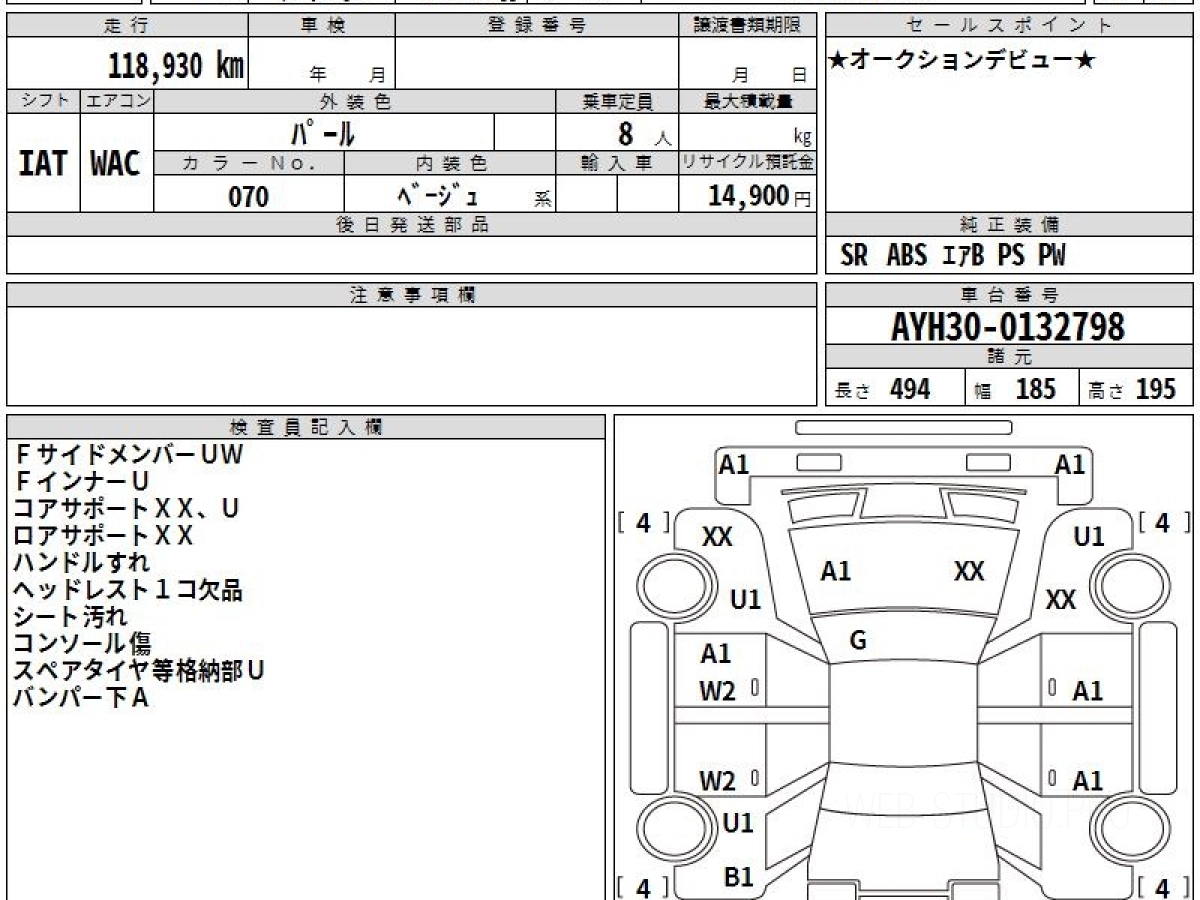
Task: Click the ★オークションデビュー★ sales point text
Action: (x=963, y=61)
